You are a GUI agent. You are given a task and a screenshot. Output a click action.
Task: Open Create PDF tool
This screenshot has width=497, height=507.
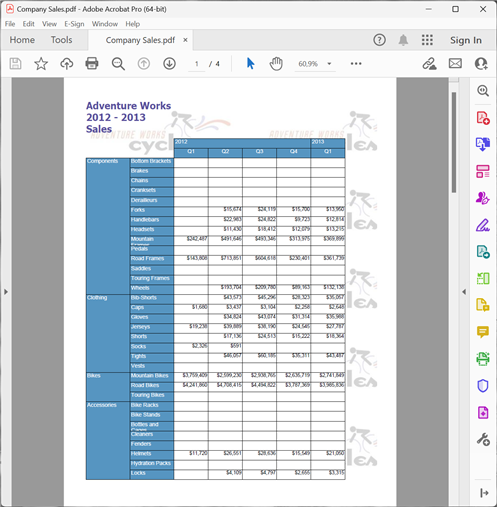[x=483, y=118]
